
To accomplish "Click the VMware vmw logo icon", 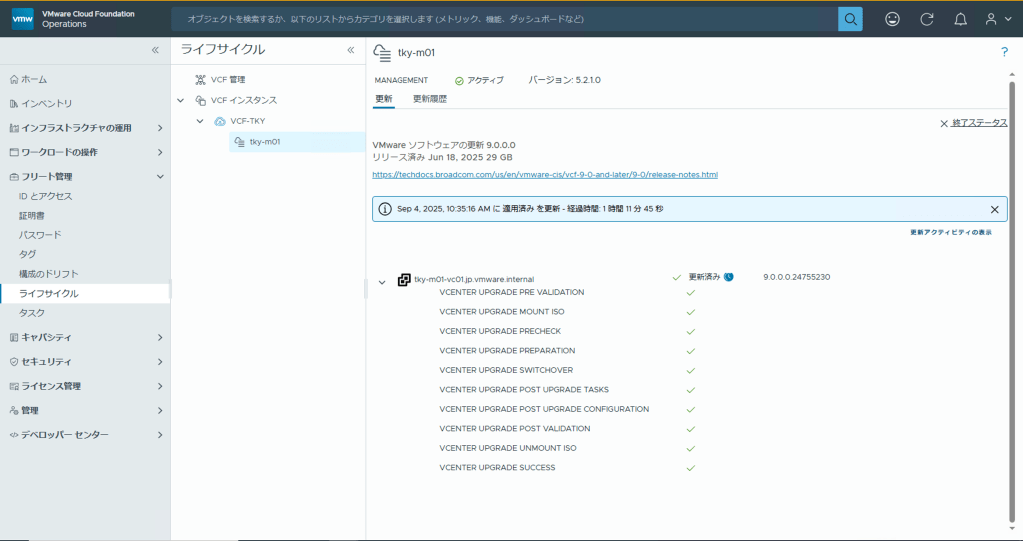I will (x=22, y=19).
